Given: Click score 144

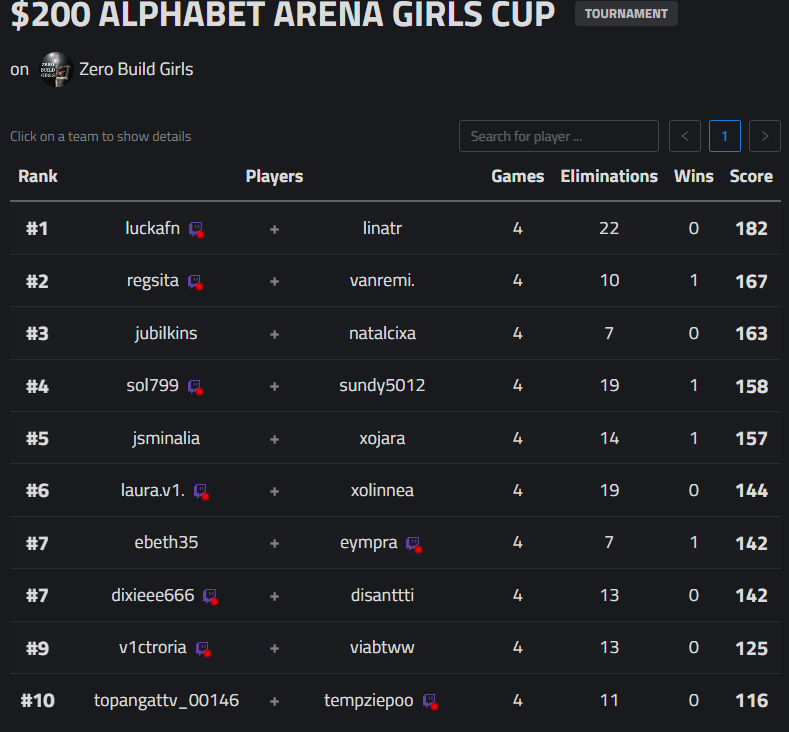Looking at the screenshot, I should (751, 491).
